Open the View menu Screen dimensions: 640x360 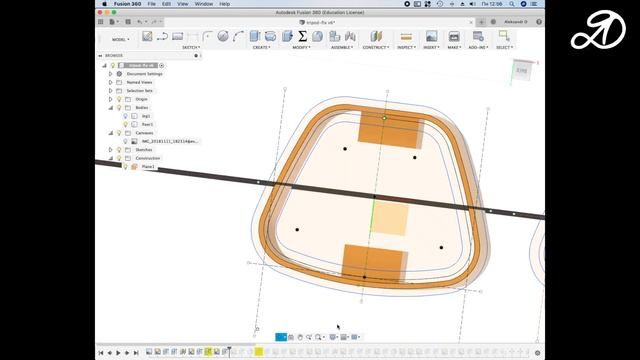(x=182, y=4)
